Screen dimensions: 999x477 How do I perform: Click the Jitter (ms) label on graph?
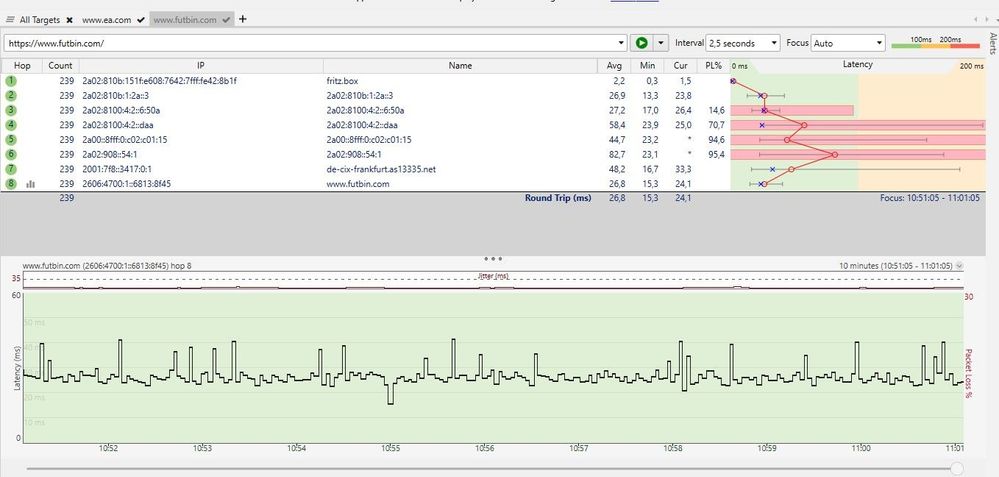pos(493,276)
